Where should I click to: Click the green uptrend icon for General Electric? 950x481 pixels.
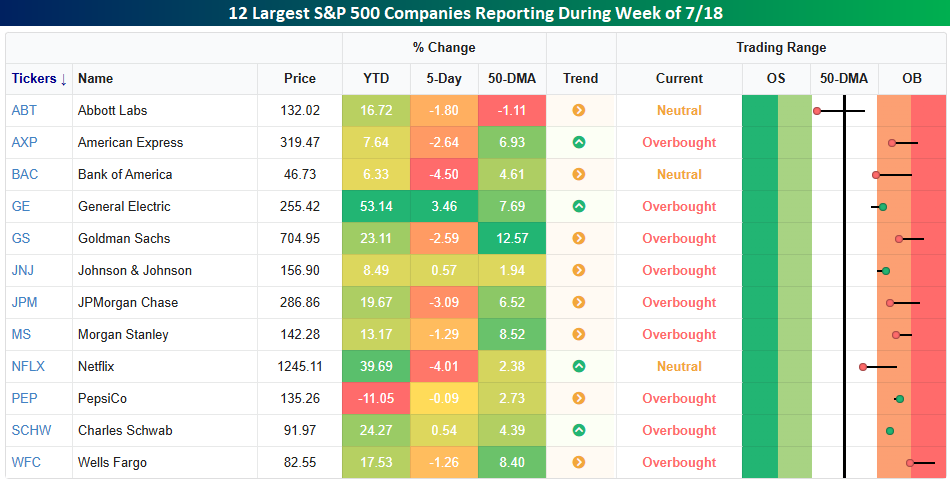tap(579, 207)
